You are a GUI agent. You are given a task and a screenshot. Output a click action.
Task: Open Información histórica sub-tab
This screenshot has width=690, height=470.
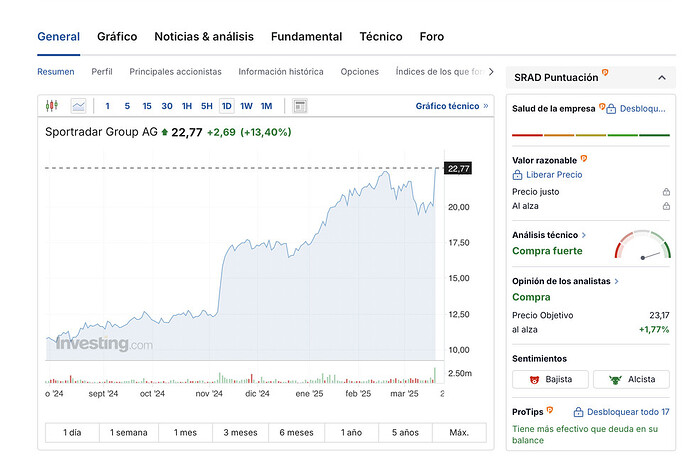[281, 72]
